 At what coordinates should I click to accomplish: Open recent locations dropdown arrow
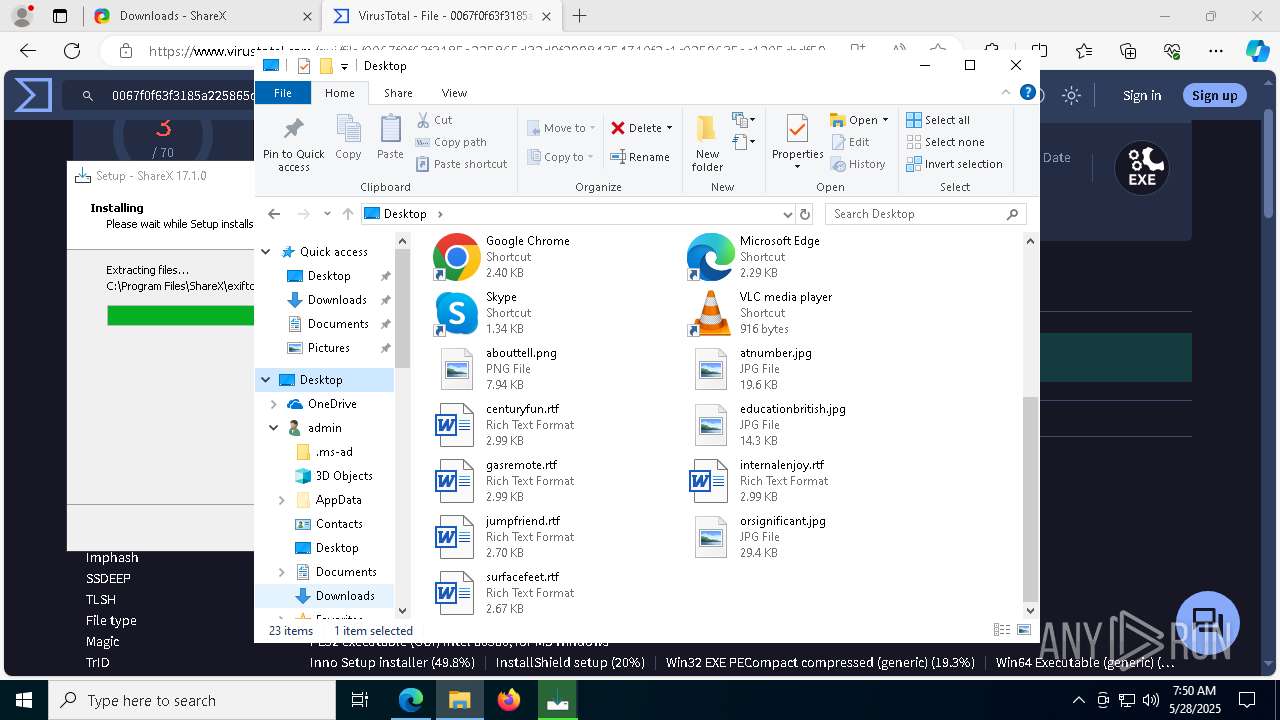pos(327,214)
